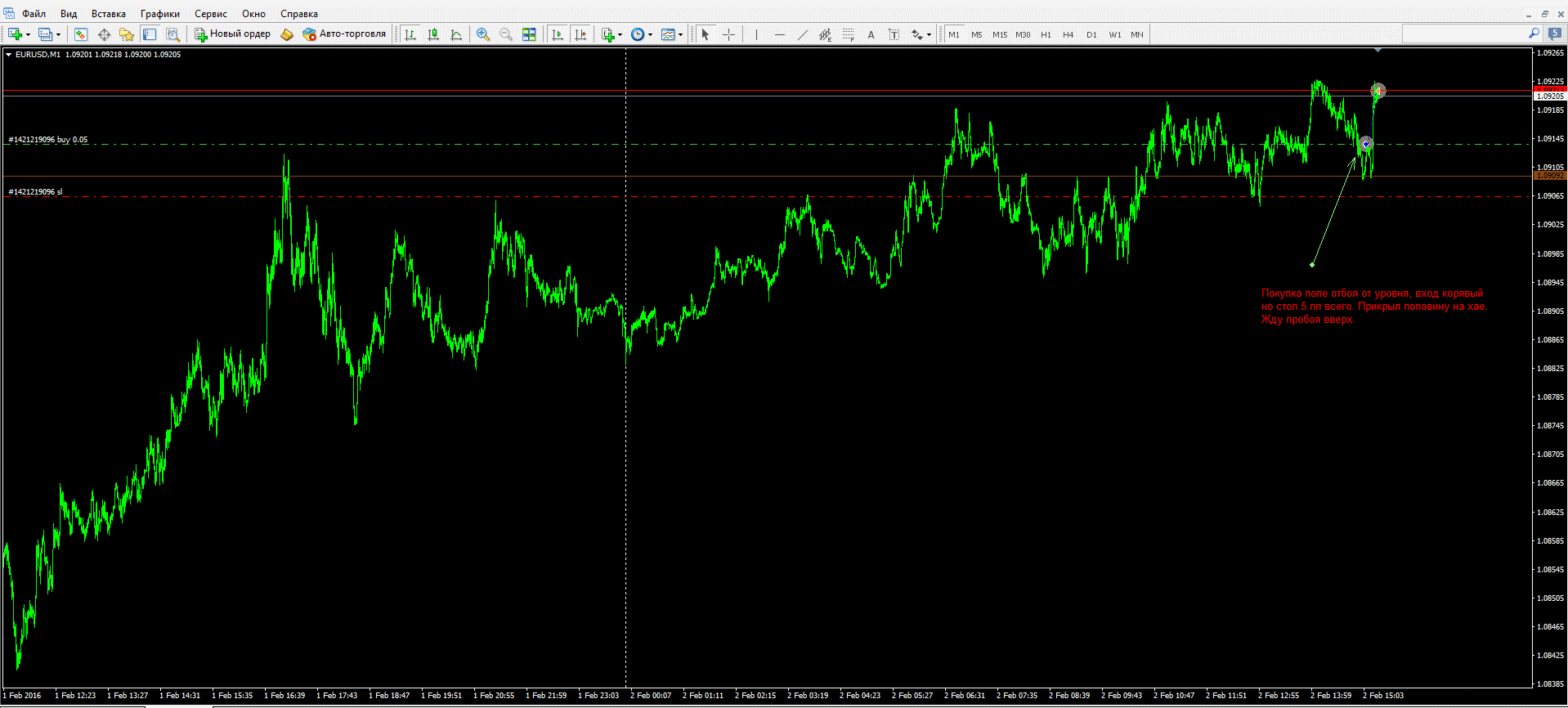Show the Market Watch window
The width and height of the screenshot is (1568, 708).
coord(80,34)
